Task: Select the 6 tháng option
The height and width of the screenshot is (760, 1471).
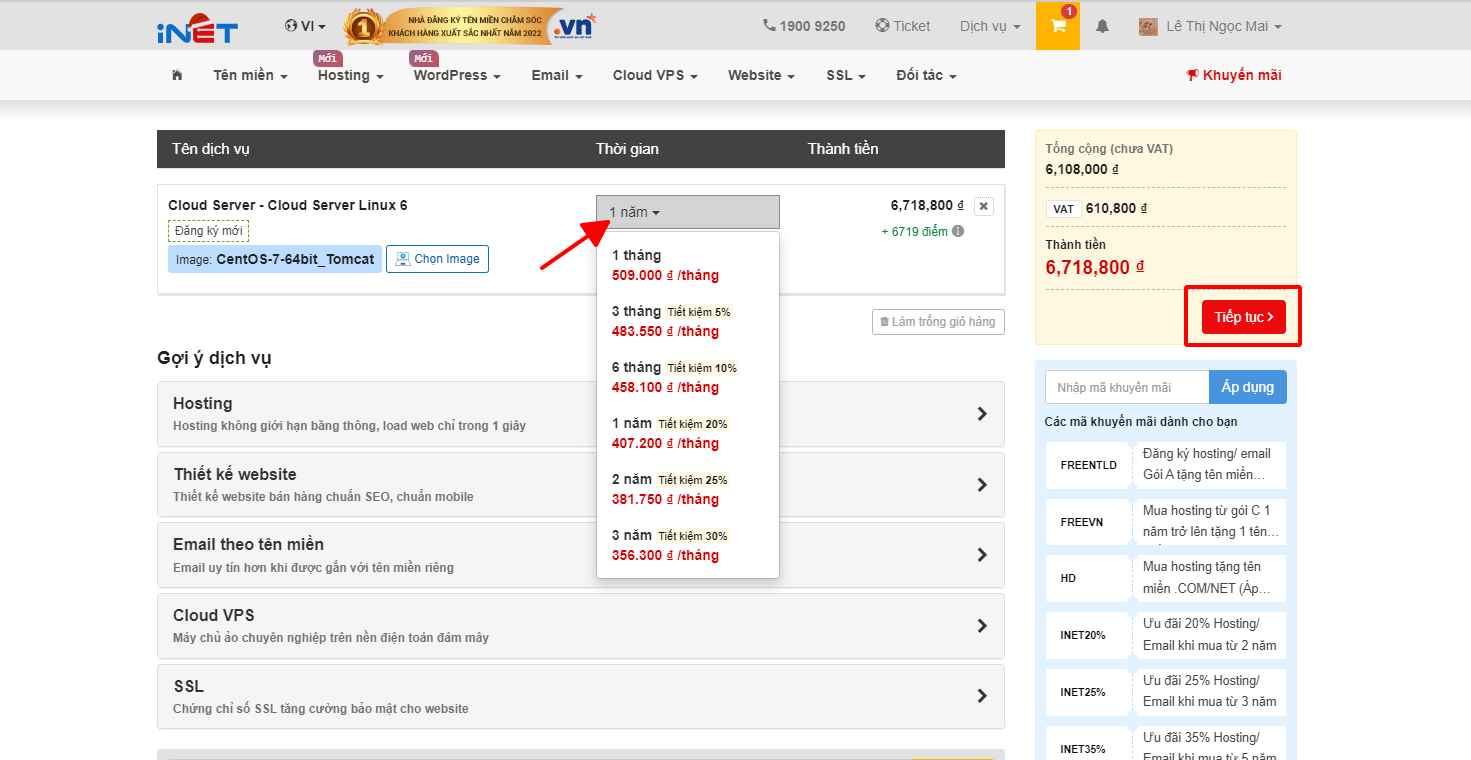Action: coord(687,377)
